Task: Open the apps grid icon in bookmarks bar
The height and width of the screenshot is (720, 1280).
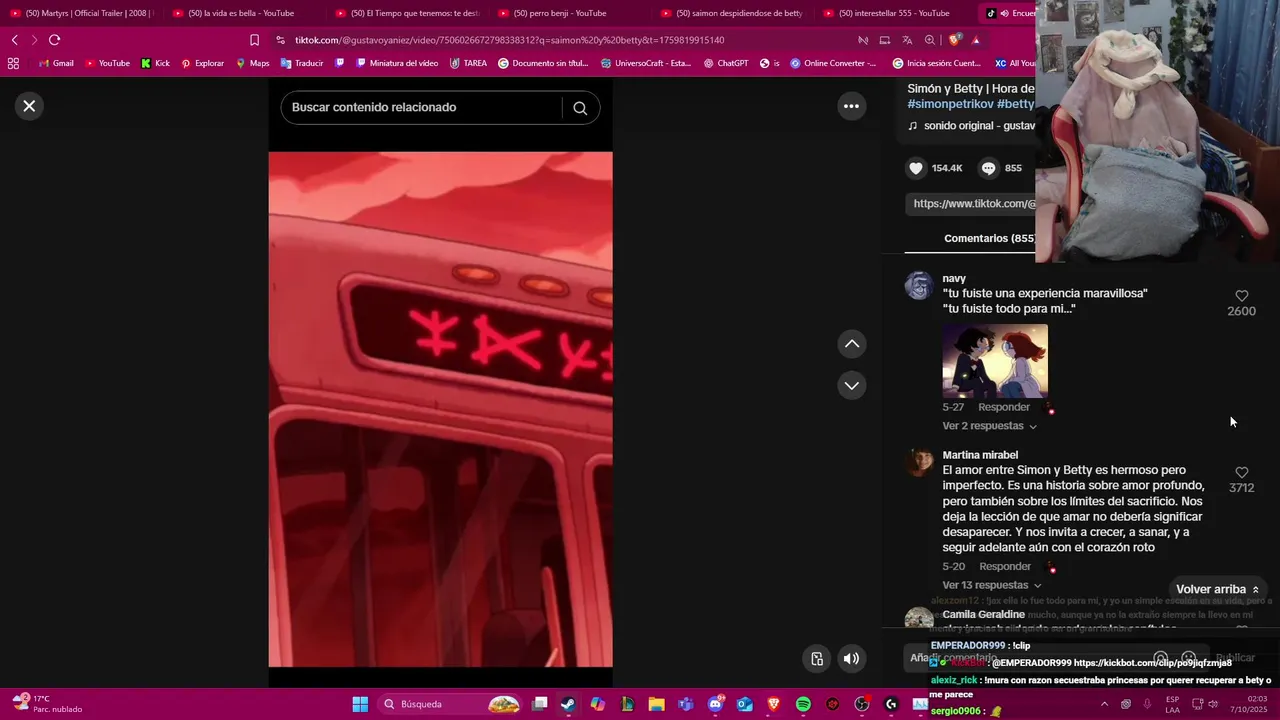Action: point(13,63)
